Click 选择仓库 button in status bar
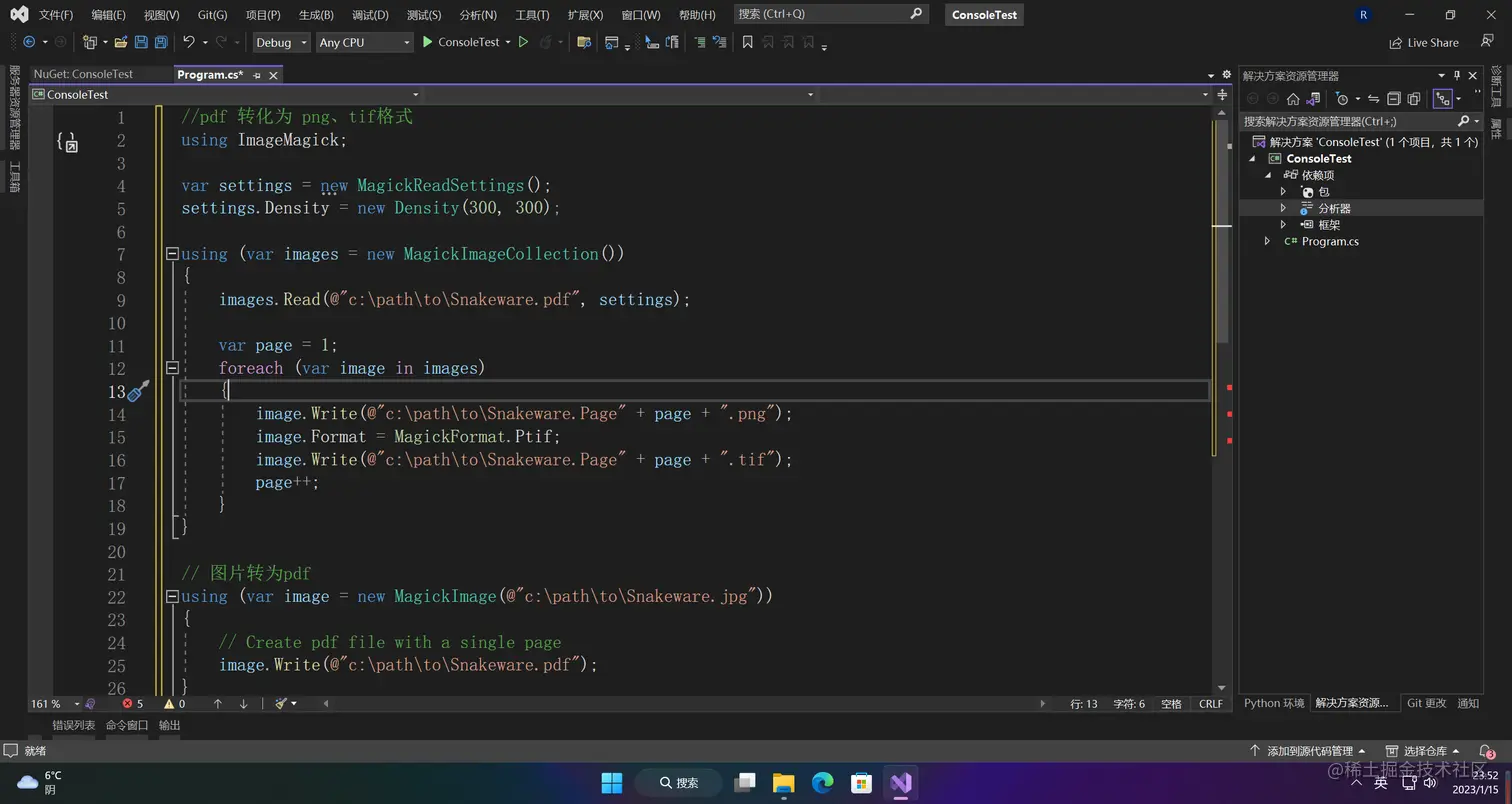Screen dimensions: 1512x804 click(1423, 751)
